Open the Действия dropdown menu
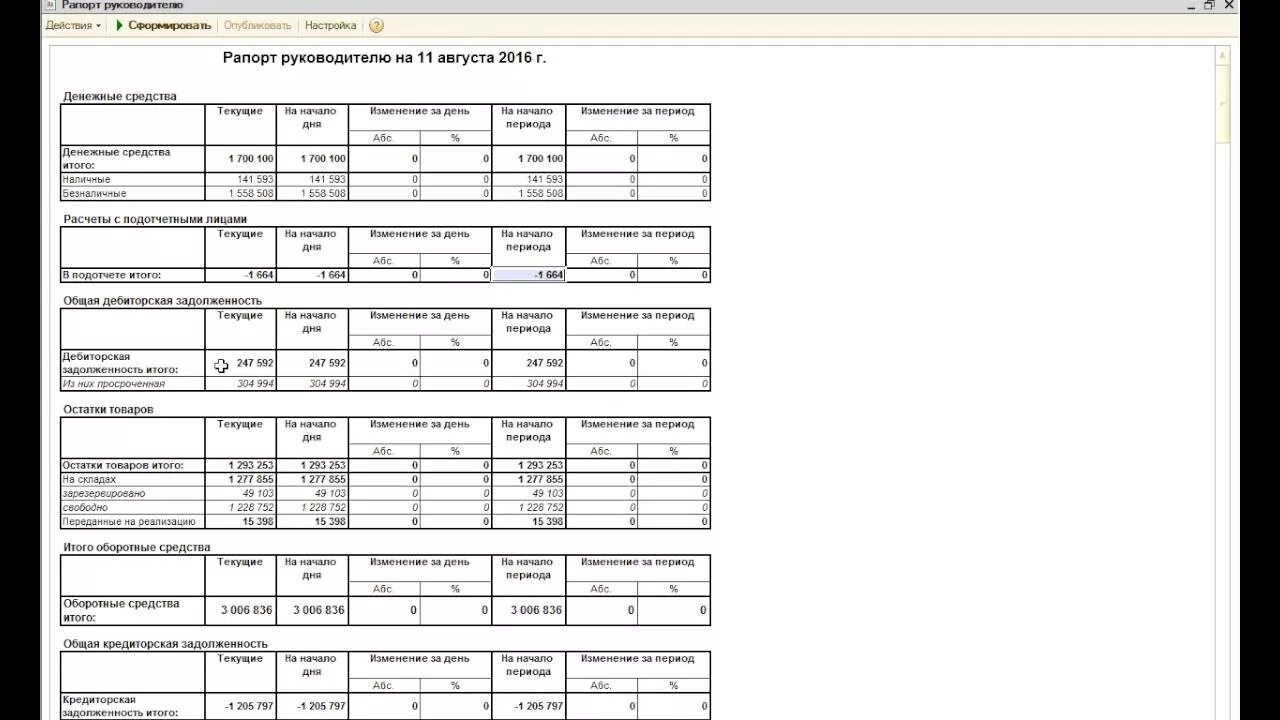The width and height of the screenshot is (1280, 720). pyautogui.click(x=73, y=26)
